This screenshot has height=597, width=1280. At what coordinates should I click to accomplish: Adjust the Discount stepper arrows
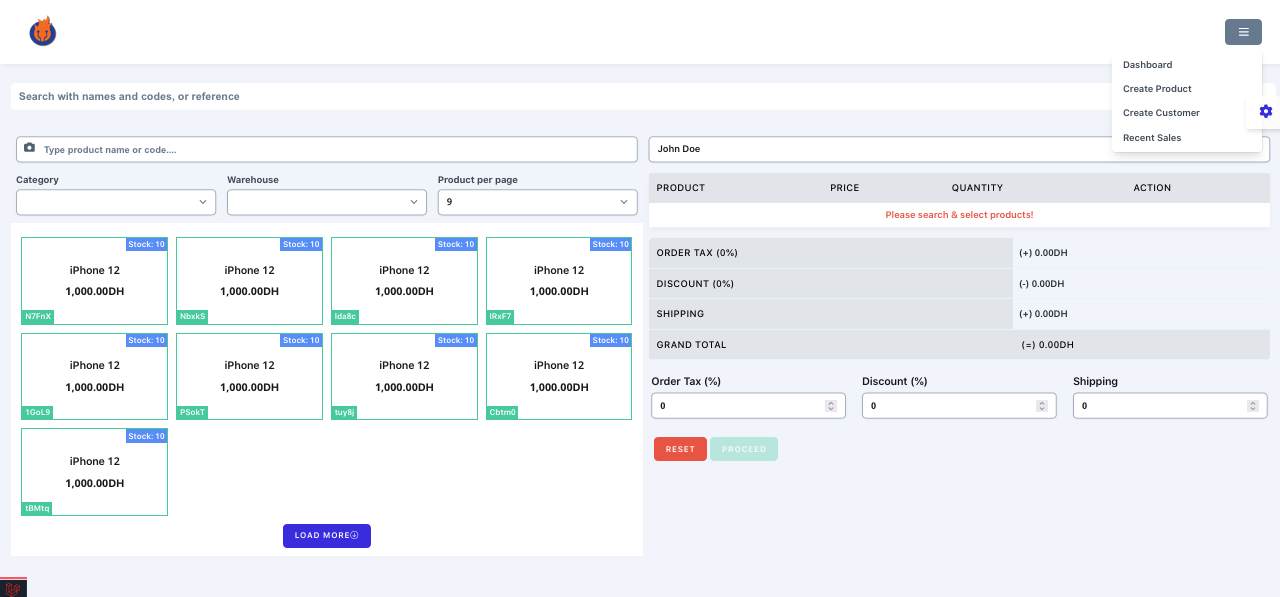(1041, 406)
